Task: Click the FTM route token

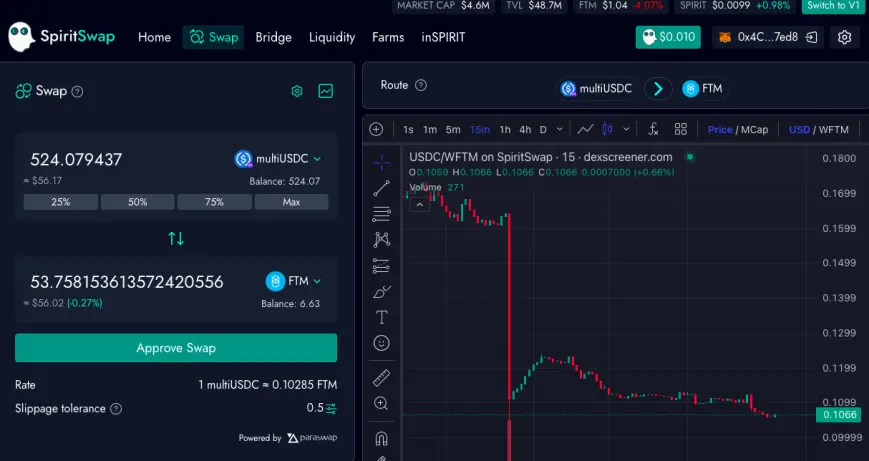Action: (702, 89)
